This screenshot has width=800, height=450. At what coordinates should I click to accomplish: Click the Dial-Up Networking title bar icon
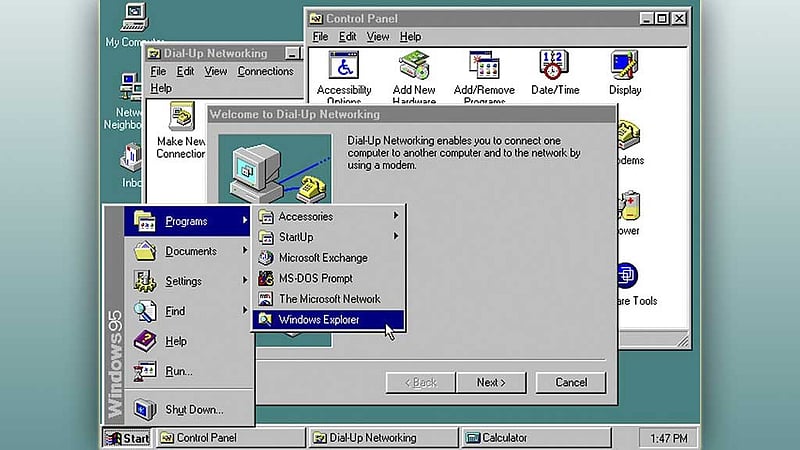[154, 54]
